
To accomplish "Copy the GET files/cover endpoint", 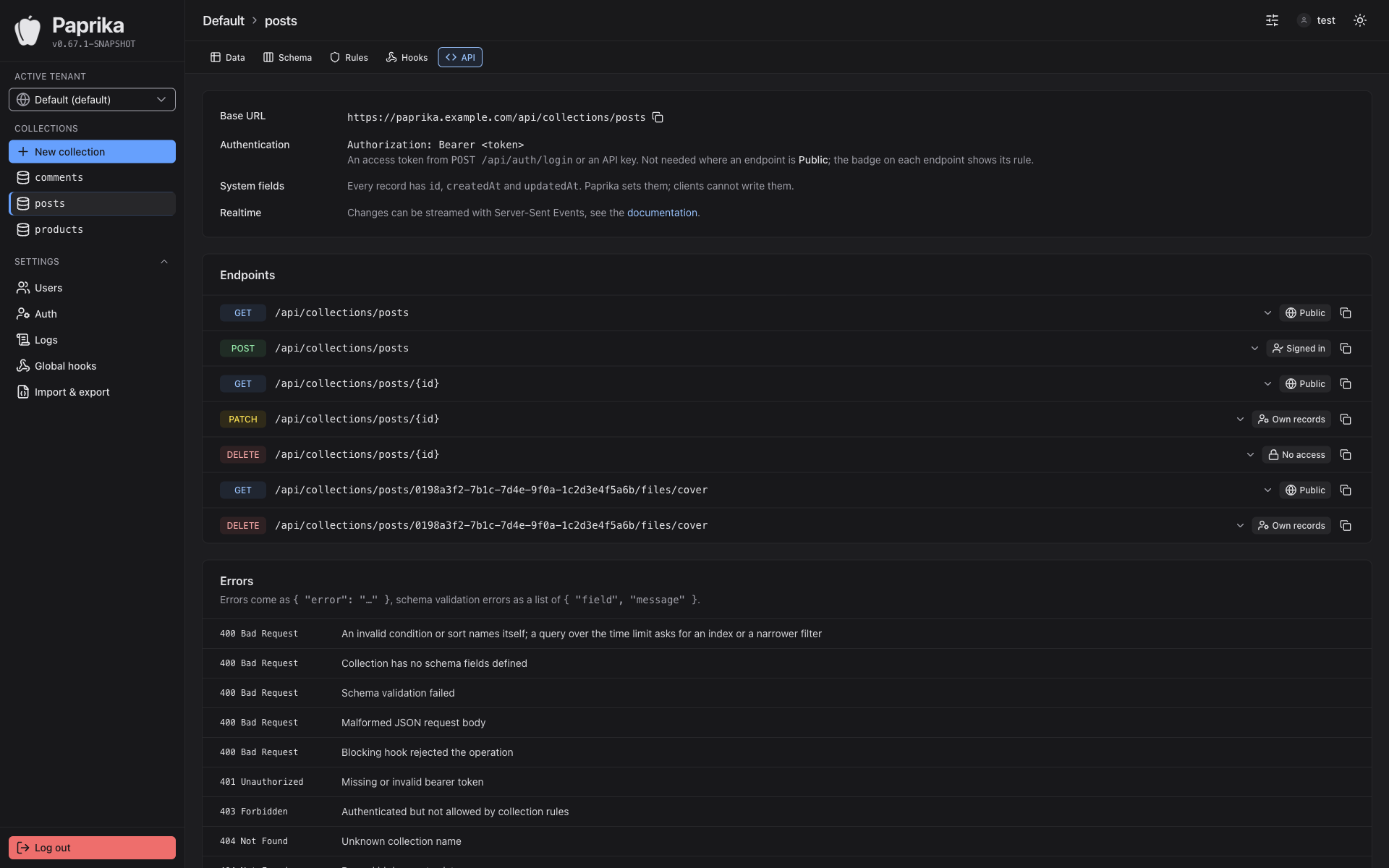I will [x=1346, y=490].
